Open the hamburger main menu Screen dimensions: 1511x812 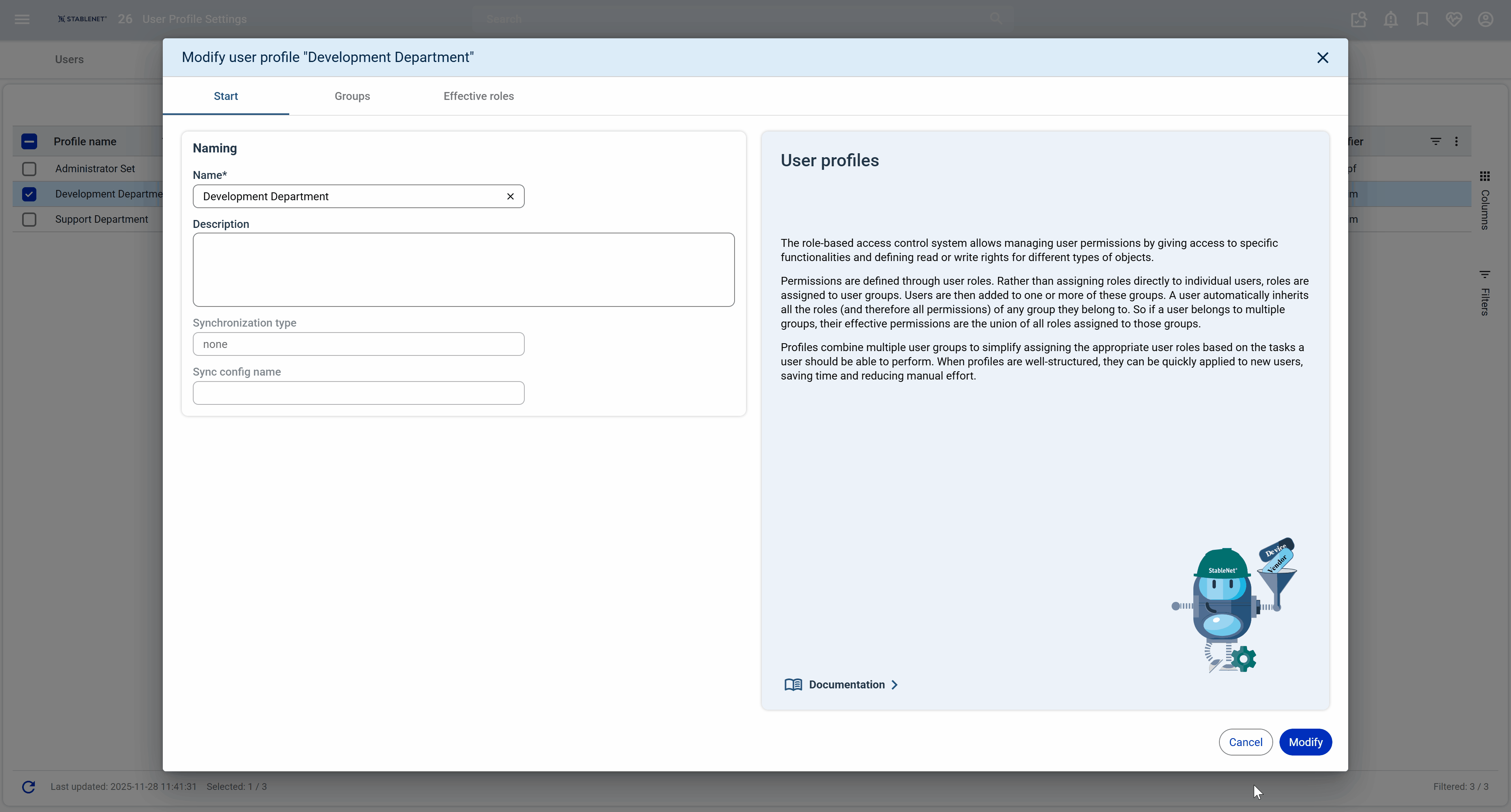pyautogui.click(x=22, y=19)
